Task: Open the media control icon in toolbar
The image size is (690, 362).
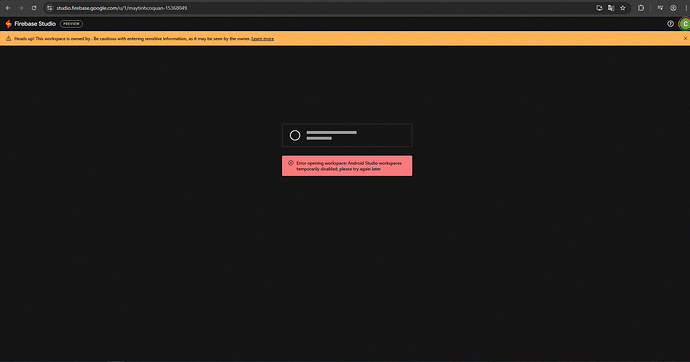Action: coord(660,8)
